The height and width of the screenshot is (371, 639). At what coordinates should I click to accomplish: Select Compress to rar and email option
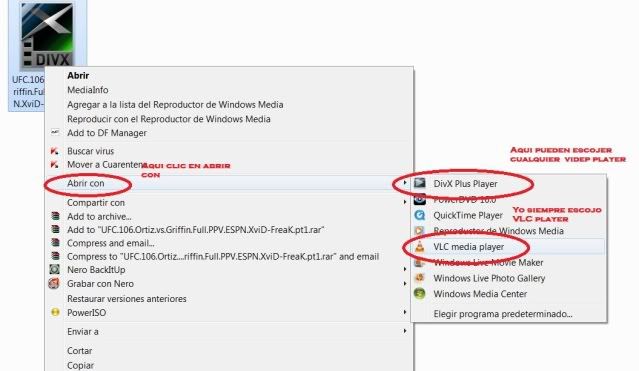[223, 257]
